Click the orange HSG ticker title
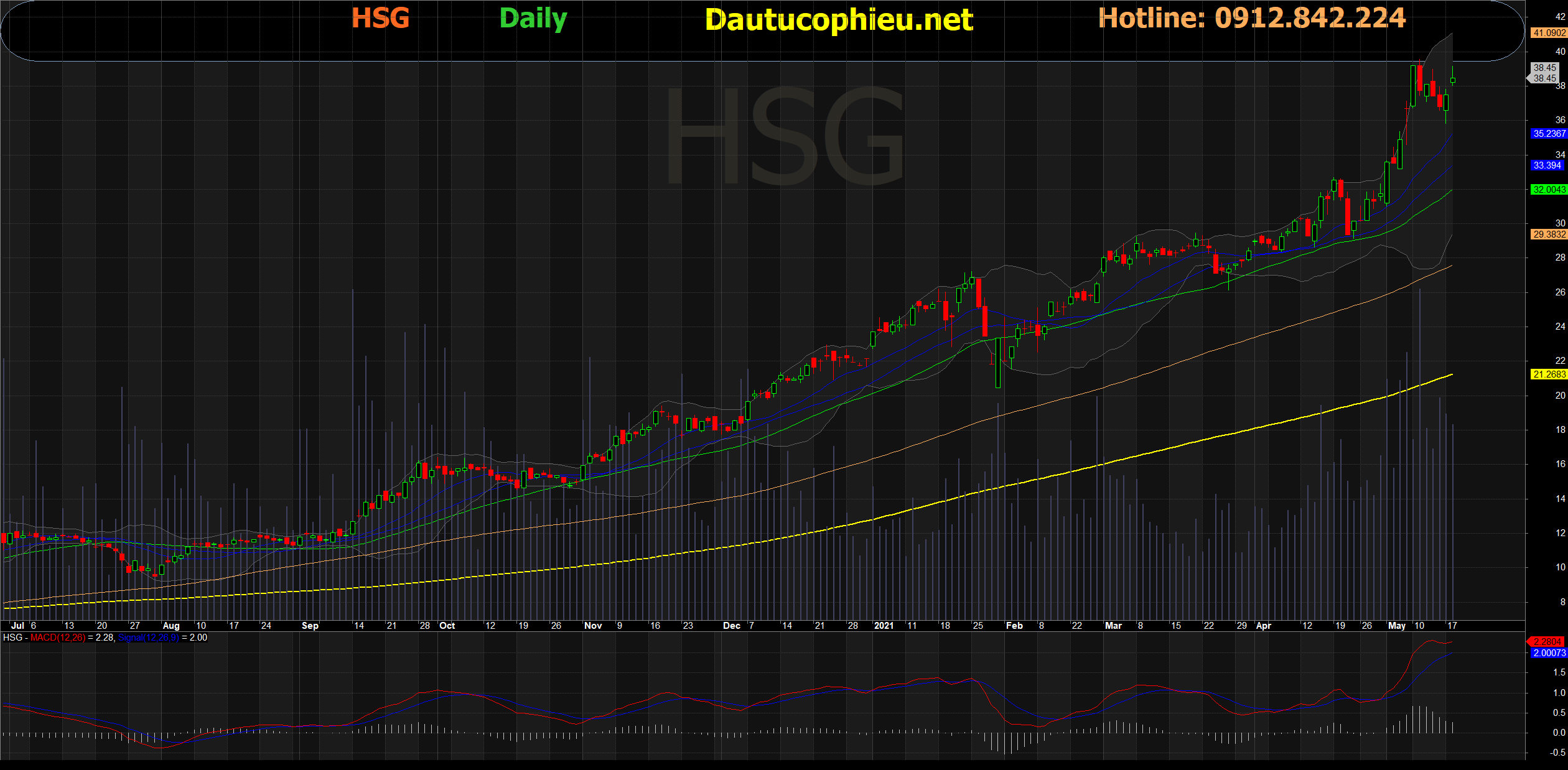 coord(380,18)
